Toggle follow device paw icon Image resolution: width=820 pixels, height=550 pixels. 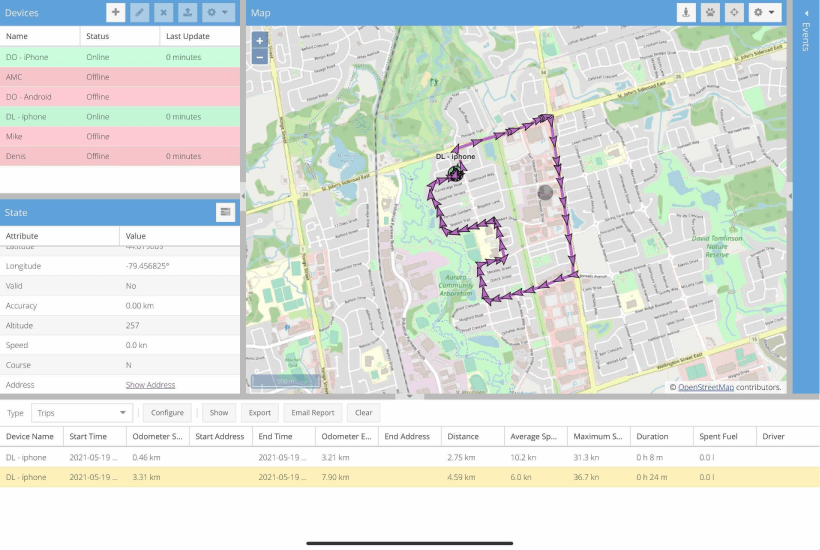point(710,13)
